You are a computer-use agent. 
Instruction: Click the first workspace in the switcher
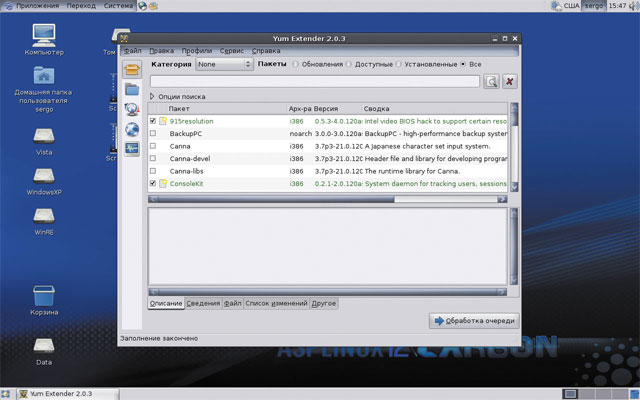(570, 394)
